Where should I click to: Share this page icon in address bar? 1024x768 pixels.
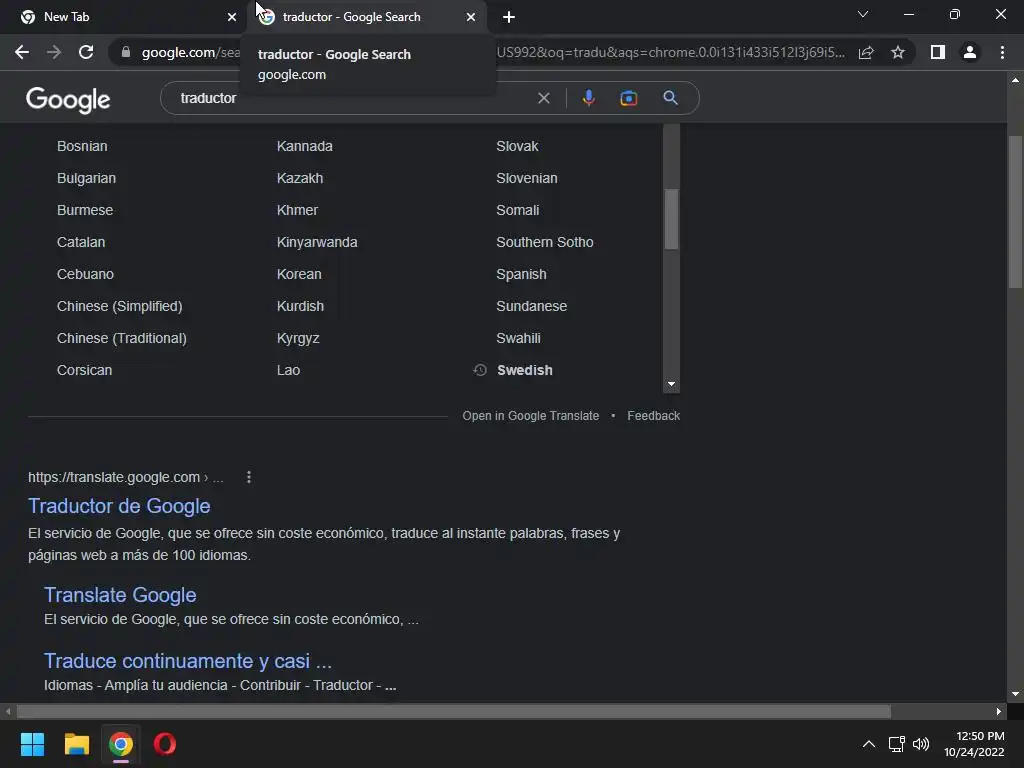(866, 52)
